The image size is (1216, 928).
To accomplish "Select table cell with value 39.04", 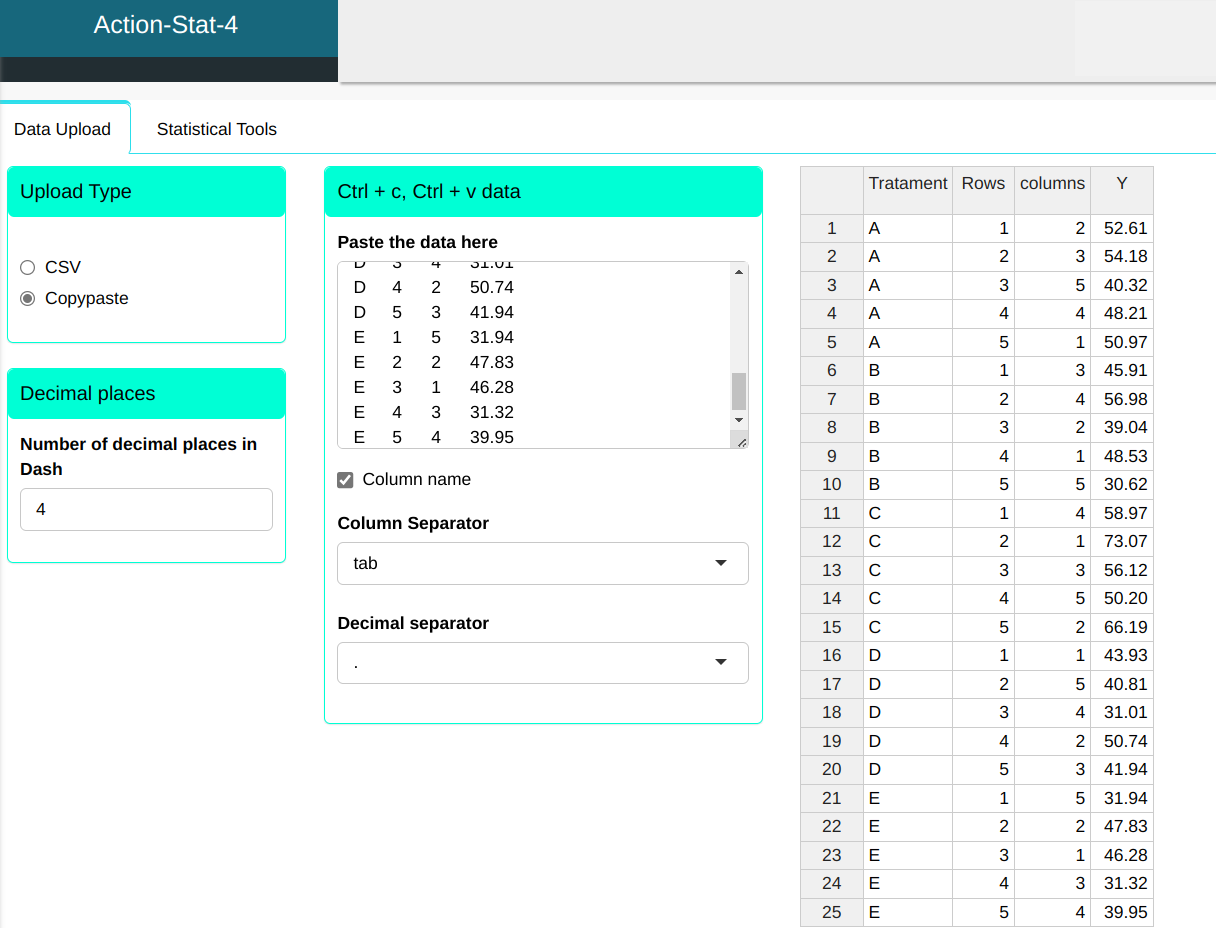I will tap(1122, 428).
